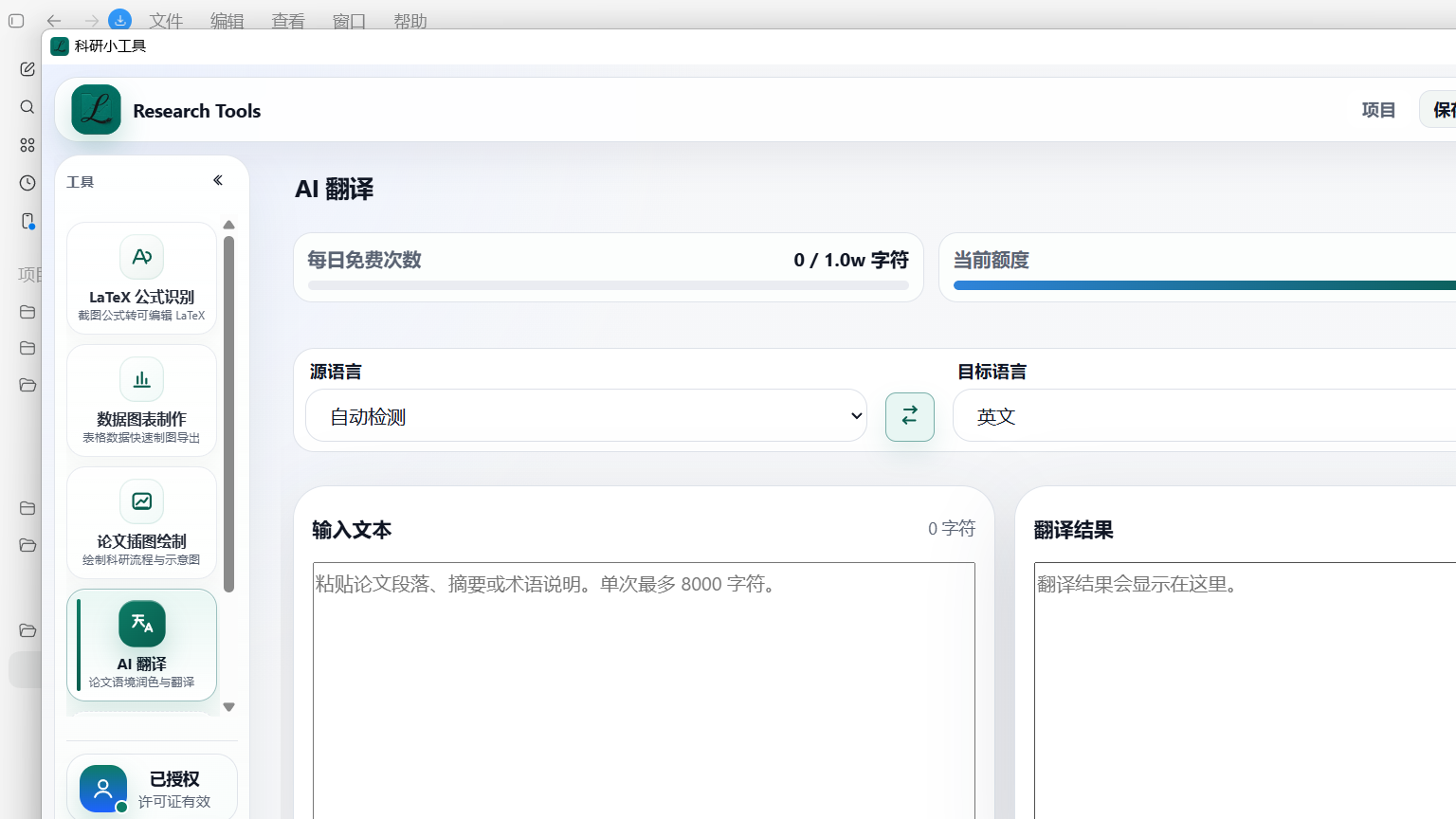Click the 0 字符 input counter

coord(952,528)
